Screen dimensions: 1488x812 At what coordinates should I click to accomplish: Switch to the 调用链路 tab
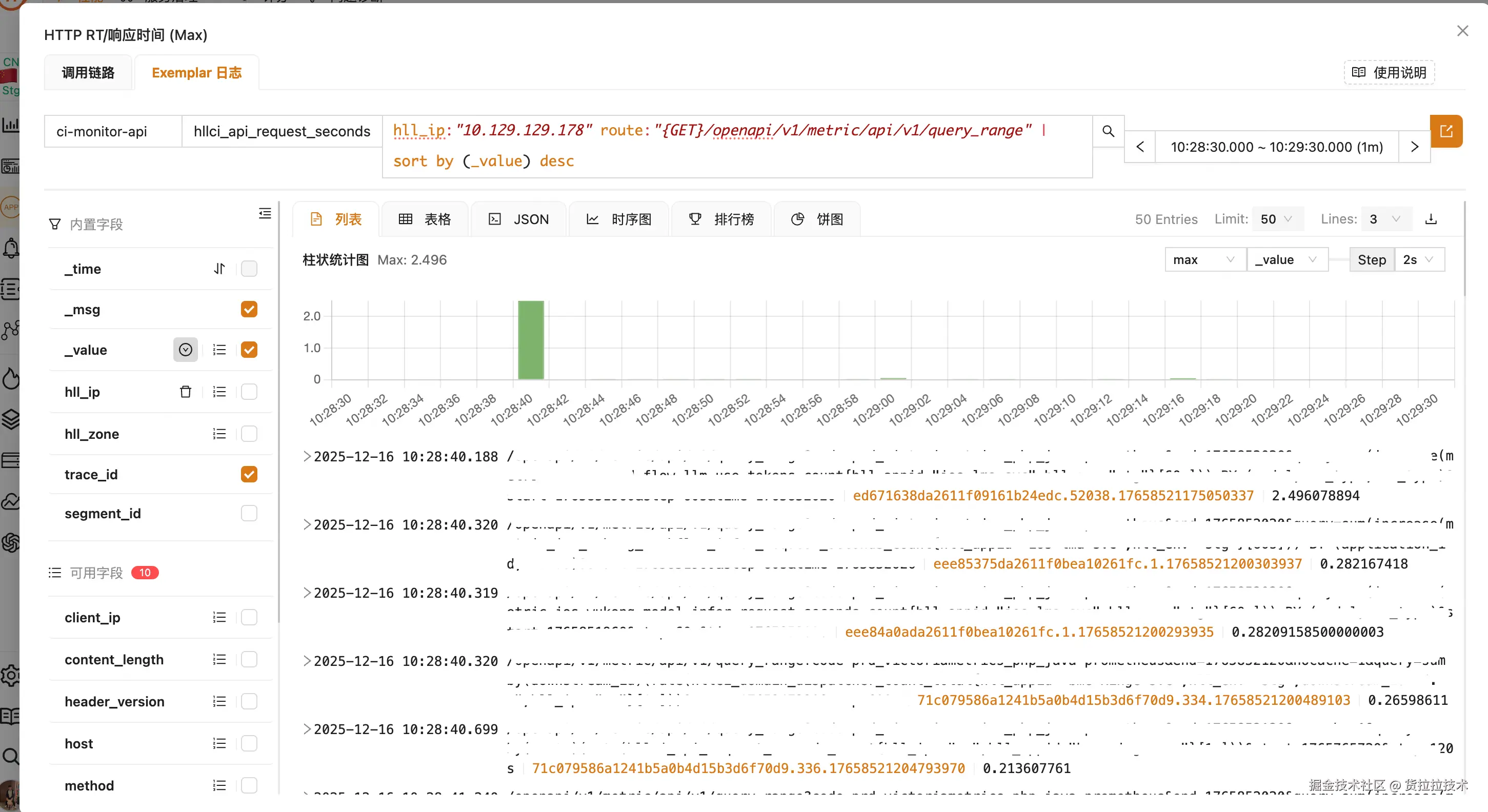pos(88,73)
